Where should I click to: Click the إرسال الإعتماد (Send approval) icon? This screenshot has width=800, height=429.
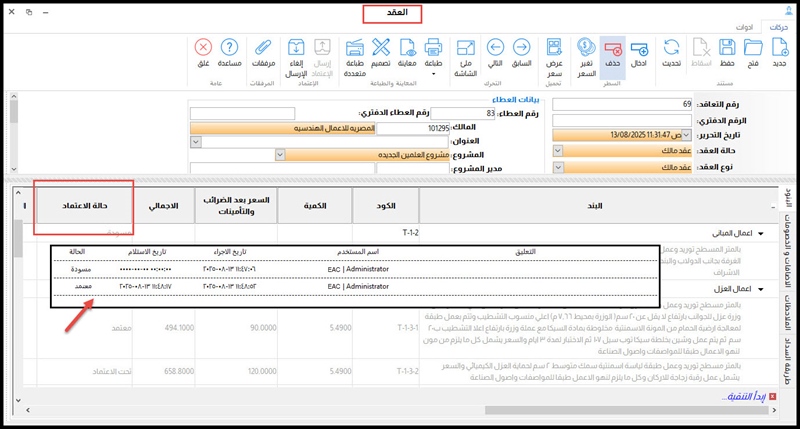click(x=322, y=47)
